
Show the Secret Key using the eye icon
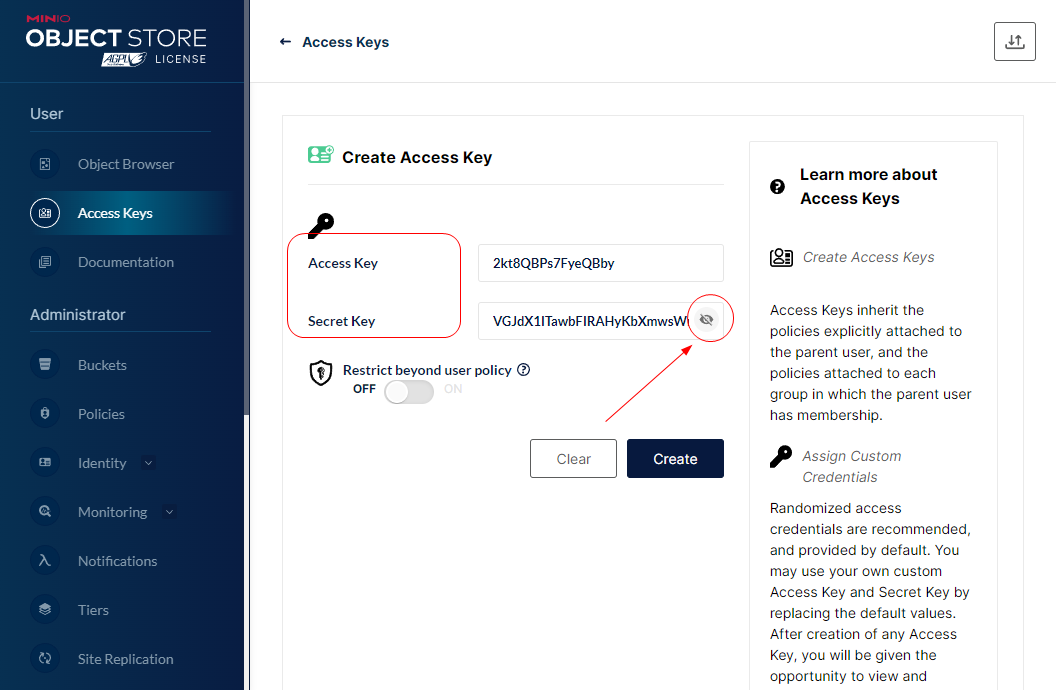pos(706,320)
